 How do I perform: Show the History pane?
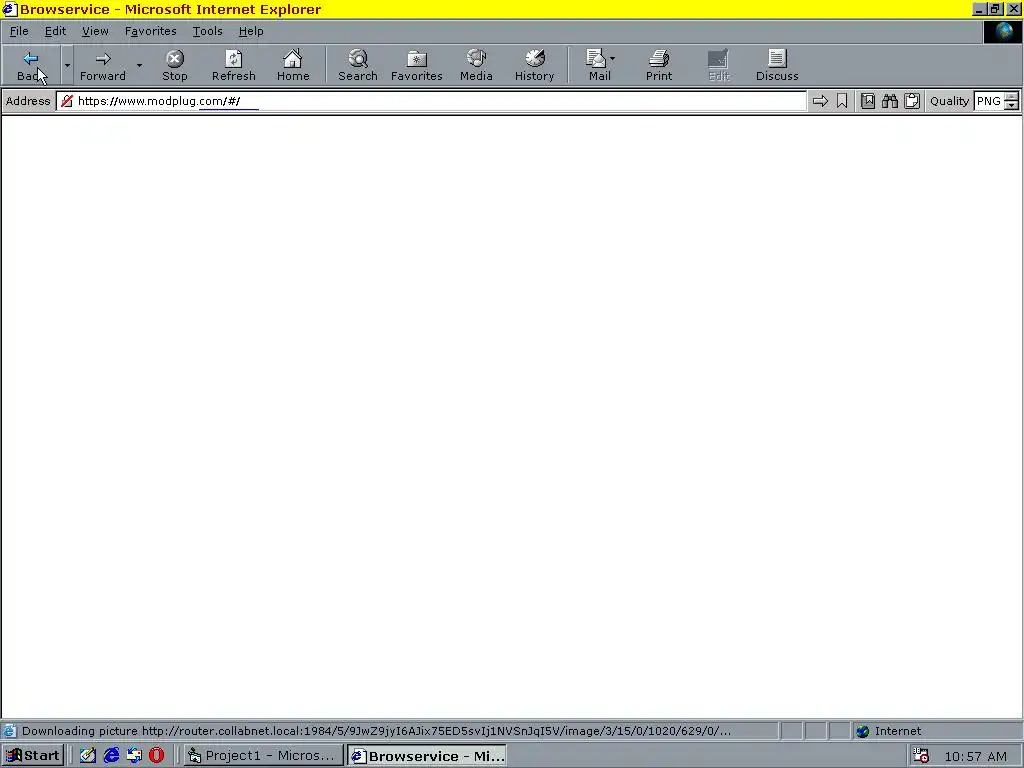534,65
